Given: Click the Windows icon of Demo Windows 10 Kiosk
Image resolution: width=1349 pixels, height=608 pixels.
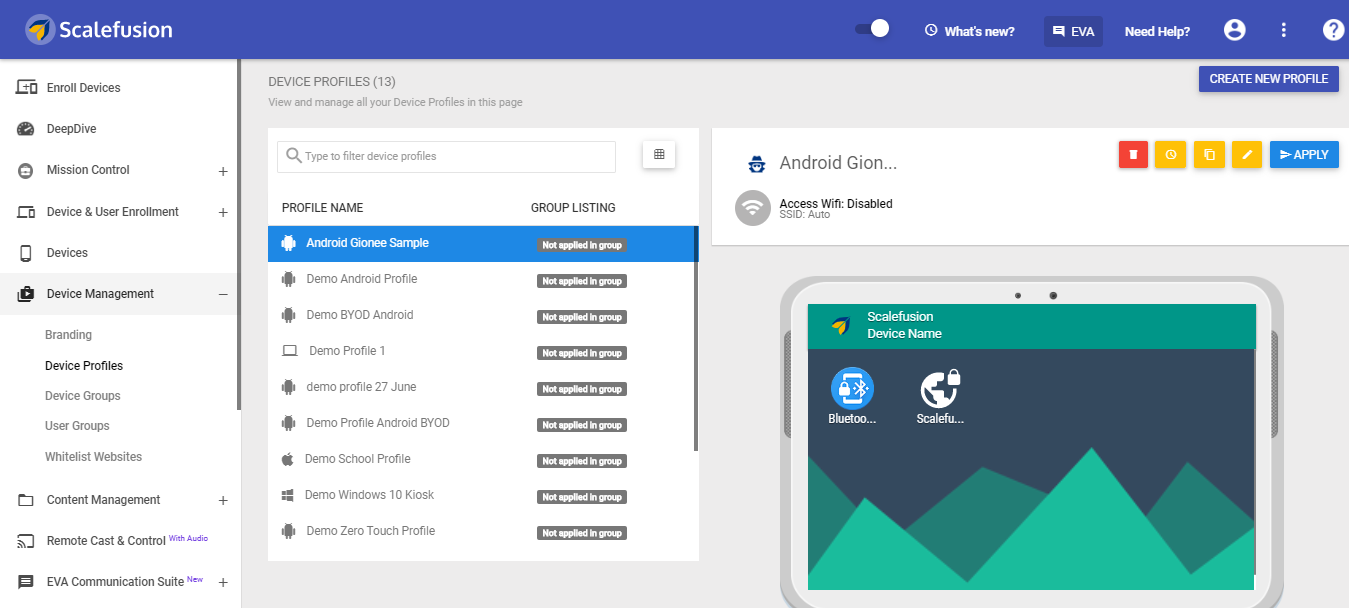Looking at the screenshot, I should (x=288, y=495).
